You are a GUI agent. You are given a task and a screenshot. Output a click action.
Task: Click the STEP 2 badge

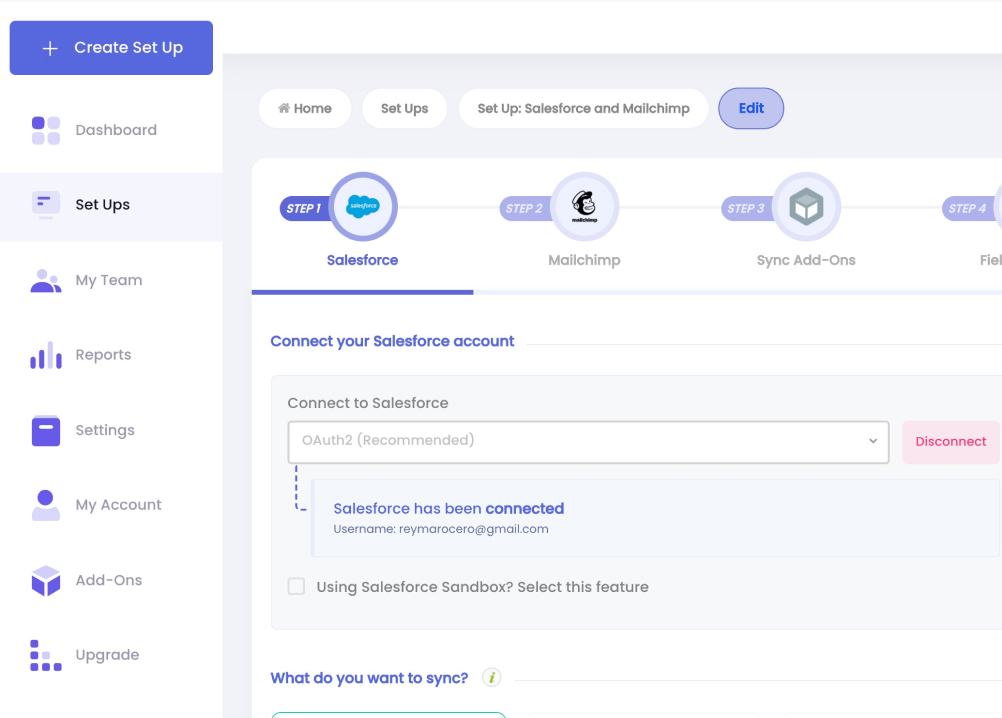(x=525, y=208)
